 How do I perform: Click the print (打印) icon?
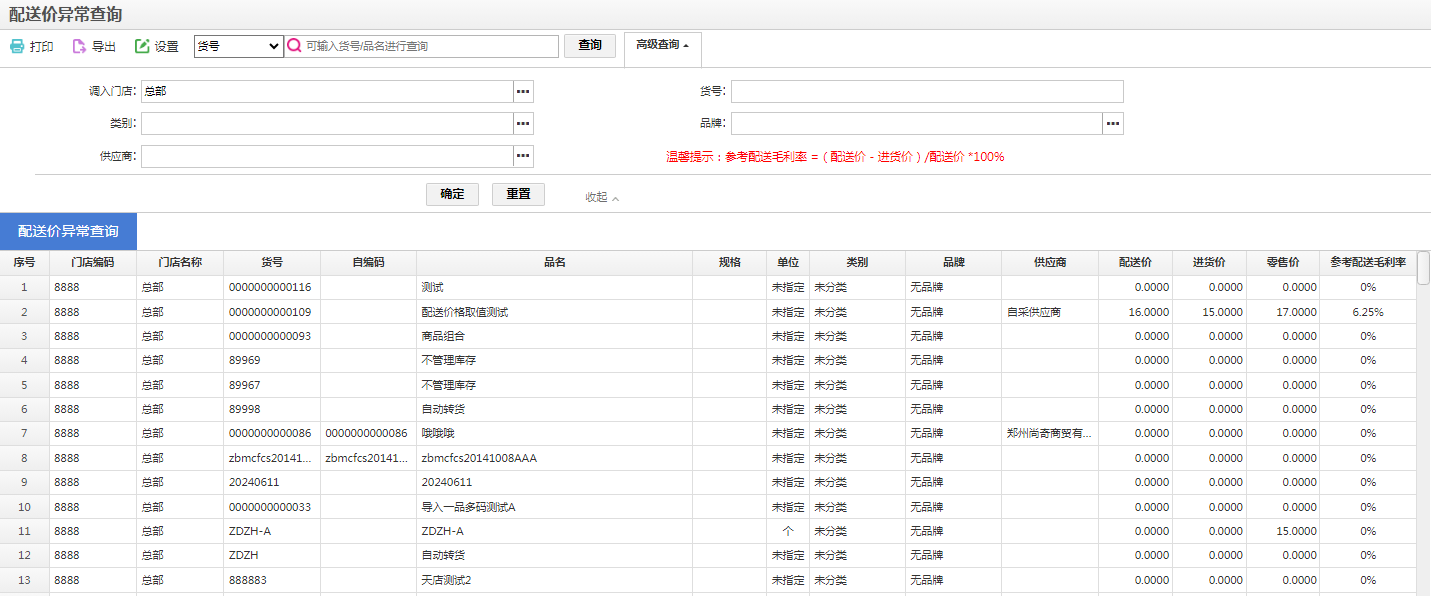point(17,46)
